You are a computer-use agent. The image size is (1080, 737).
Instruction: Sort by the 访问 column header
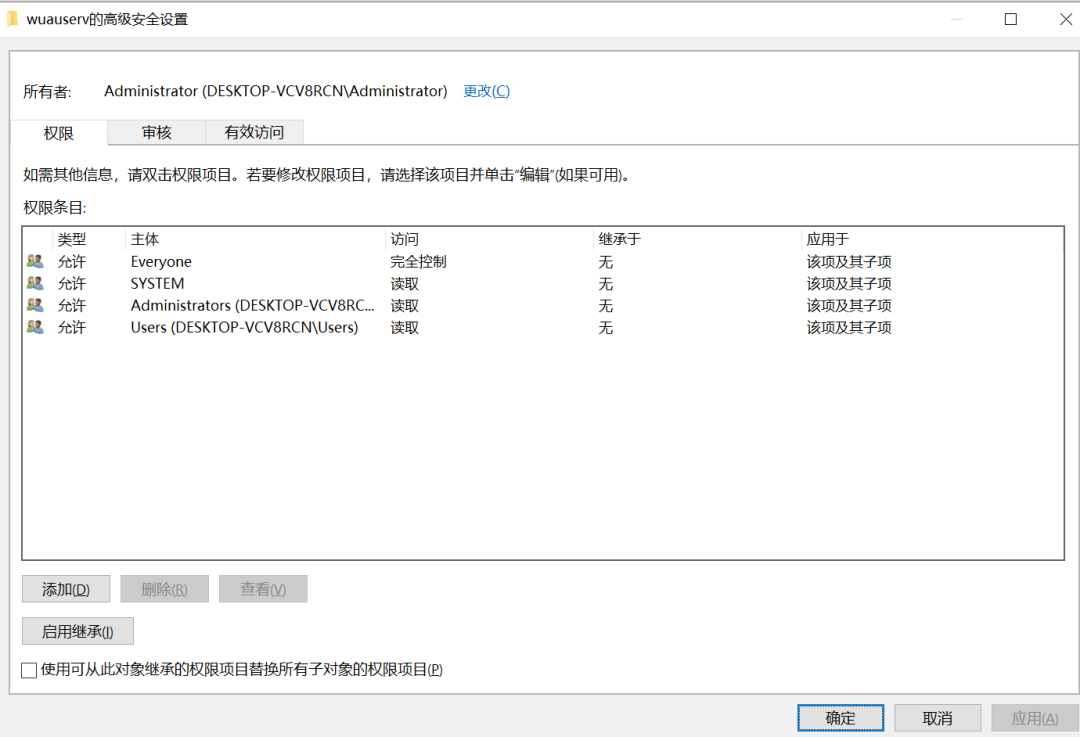click(488, 240)
